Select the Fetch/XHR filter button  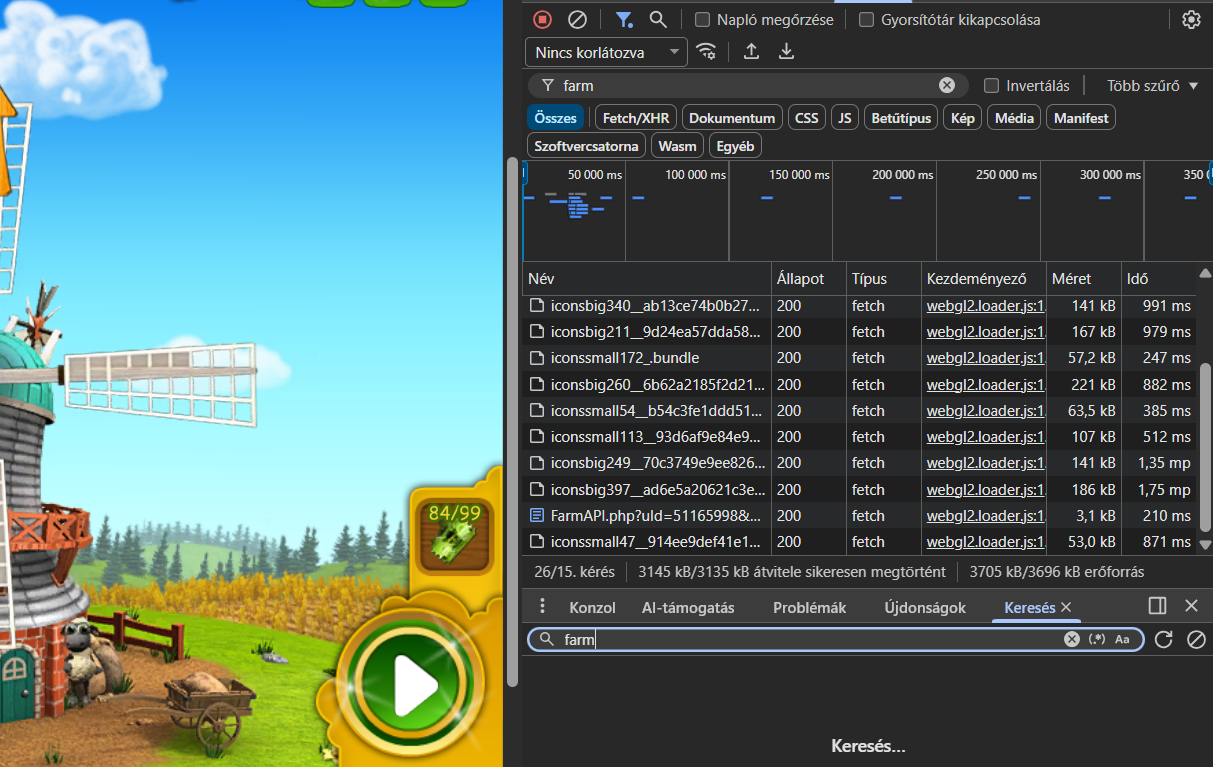(636, 118)
